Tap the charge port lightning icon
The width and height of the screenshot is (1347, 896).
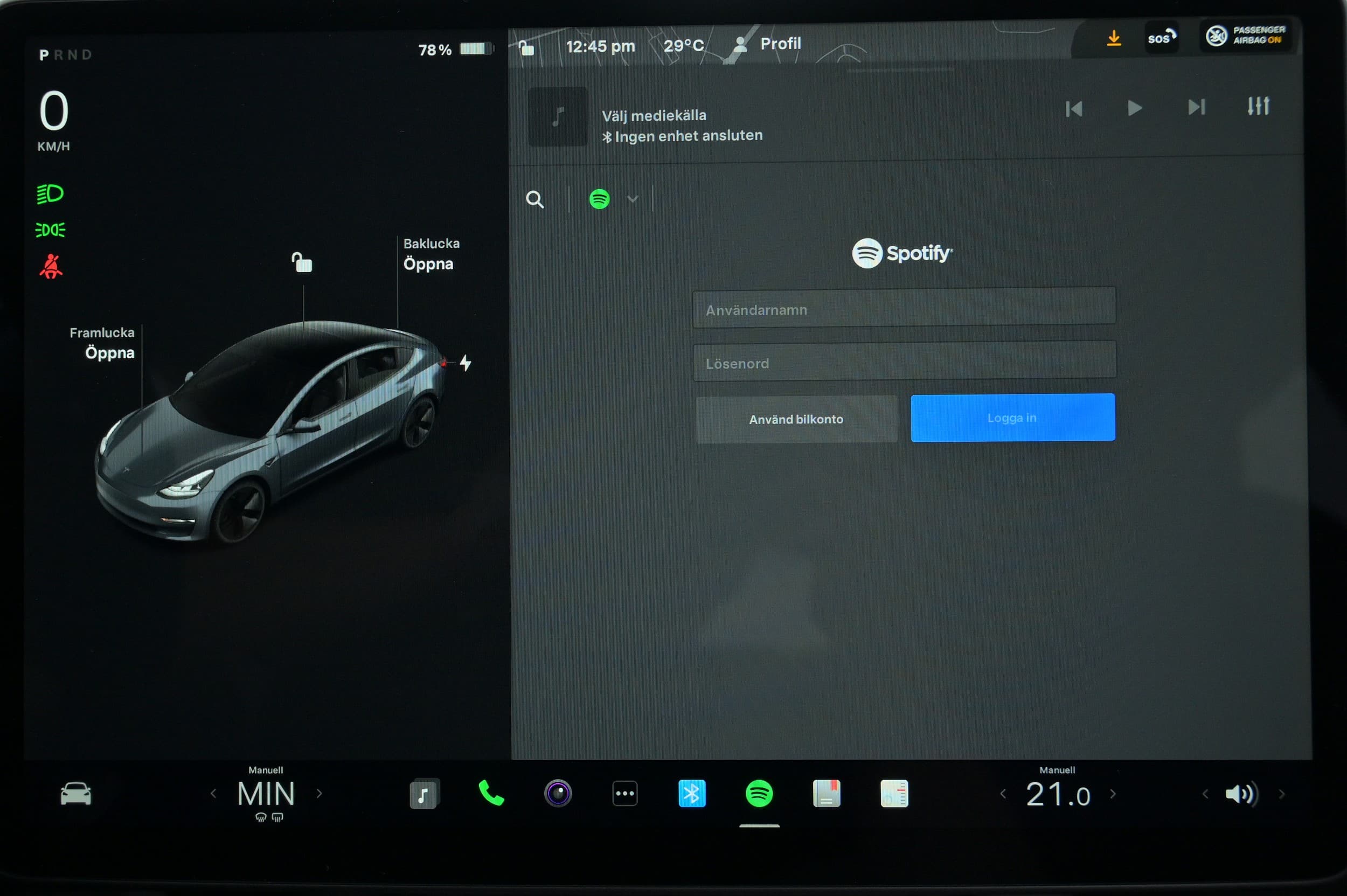click(x=466, y=362)
